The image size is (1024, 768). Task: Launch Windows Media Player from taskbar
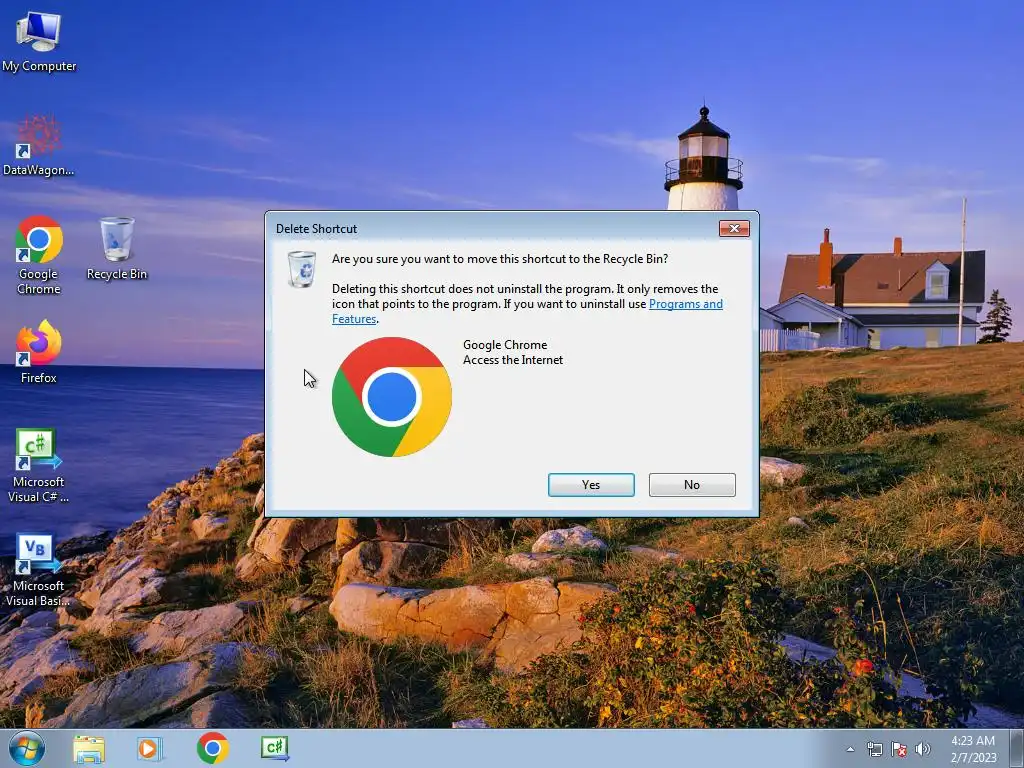(x=150, y=749)
